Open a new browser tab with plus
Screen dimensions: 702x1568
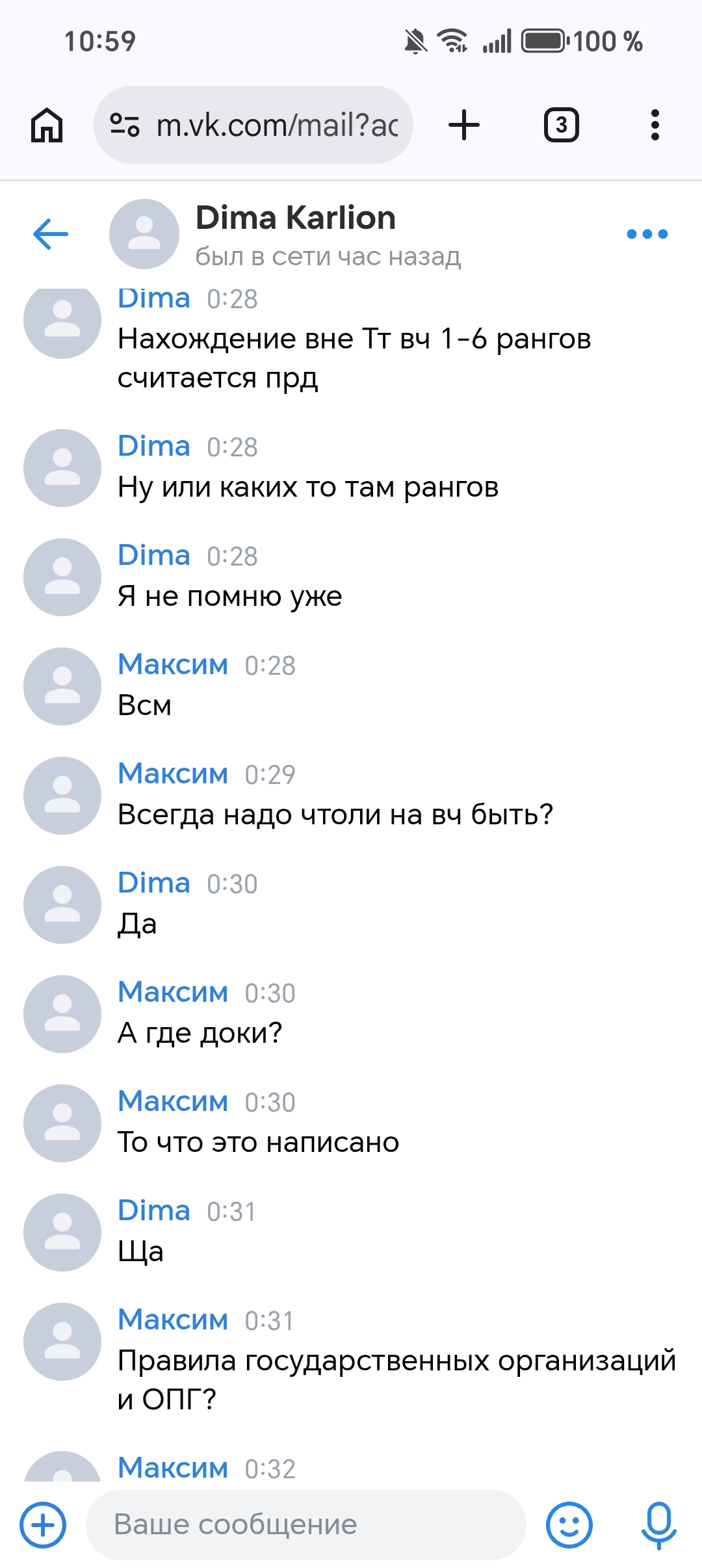(x=464, y=125)
